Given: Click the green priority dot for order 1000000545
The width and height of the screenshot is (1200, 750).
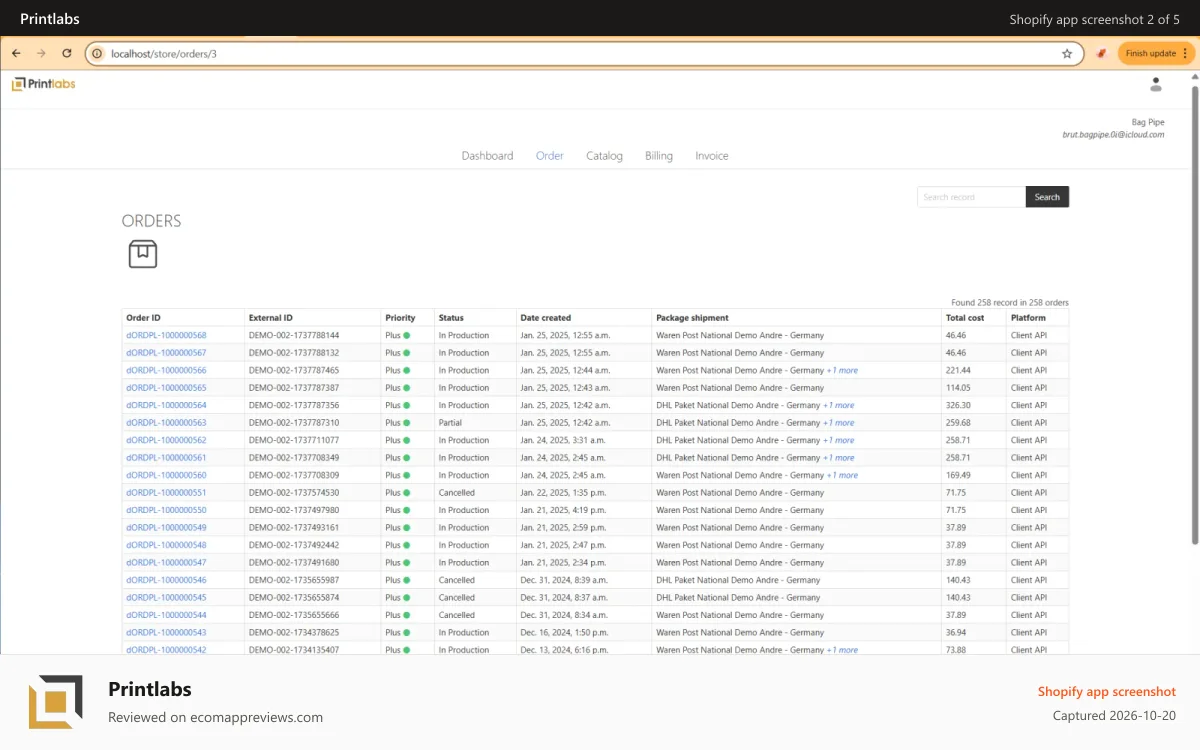Looking at the screenshot, I should pyautogui.click(x=407, y=598).
